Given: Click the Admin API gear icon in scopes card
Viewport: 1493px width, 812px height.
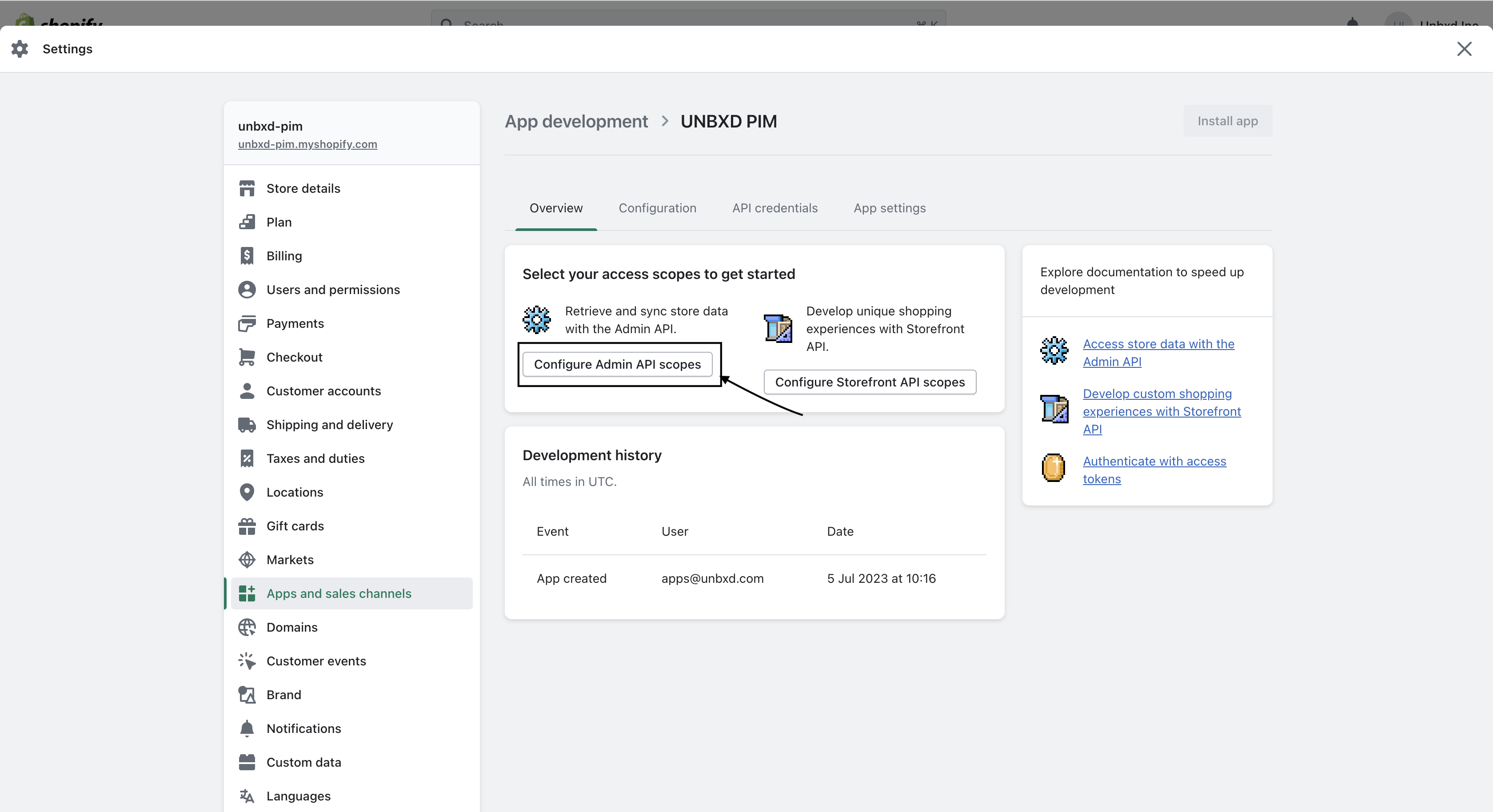Looking at the screenshot, I should pos(537,319).
